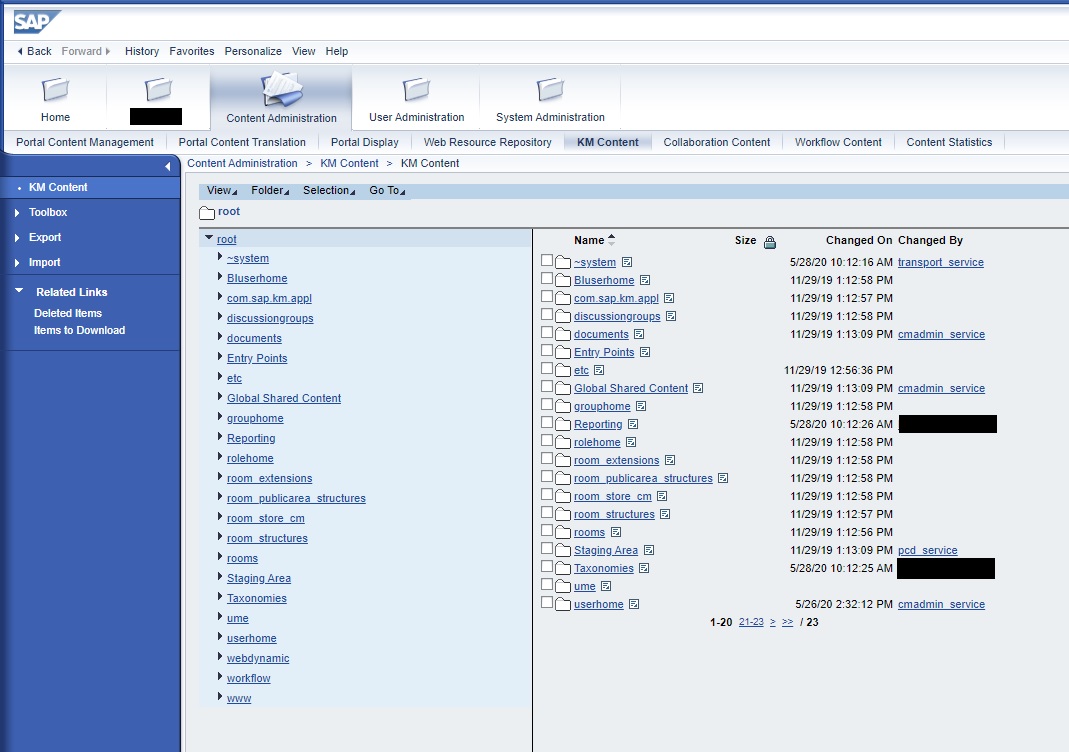Screen dimensions: 1069x752
Task: Open context menu icon beside etc row
Action: point(599,370)
